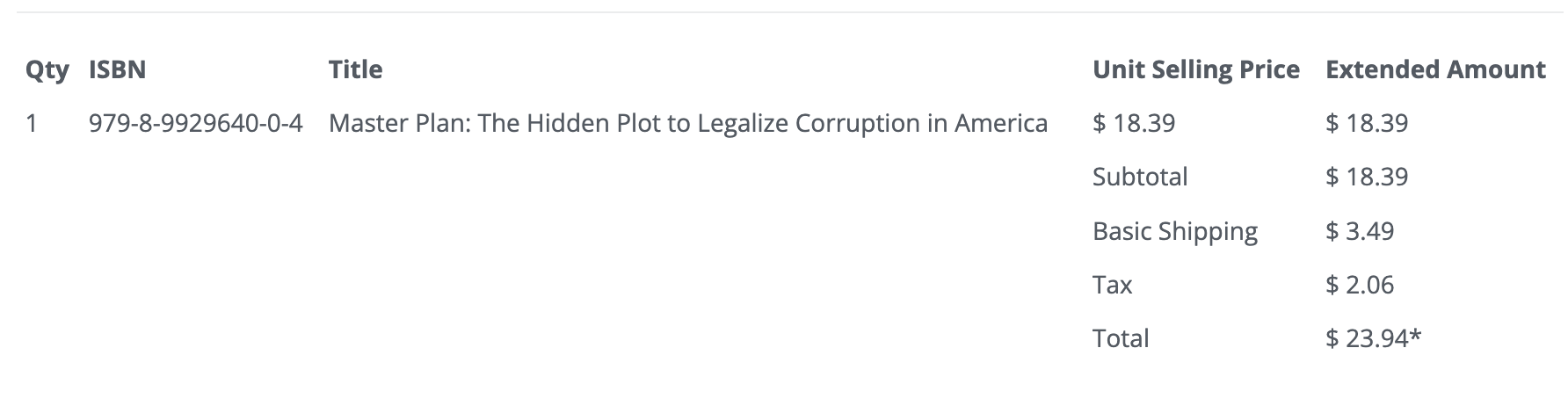Click the book row's extended amount value
This screenshot has width=1568, height=406.
(1366, 124)
